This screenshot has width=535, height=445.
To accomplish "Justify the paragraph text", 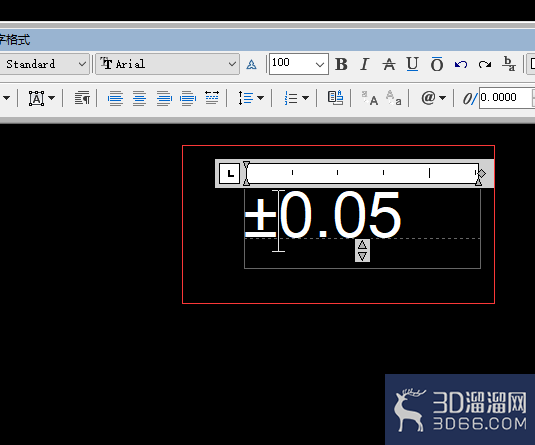I will pyautogui.click(x=188, y=98).
